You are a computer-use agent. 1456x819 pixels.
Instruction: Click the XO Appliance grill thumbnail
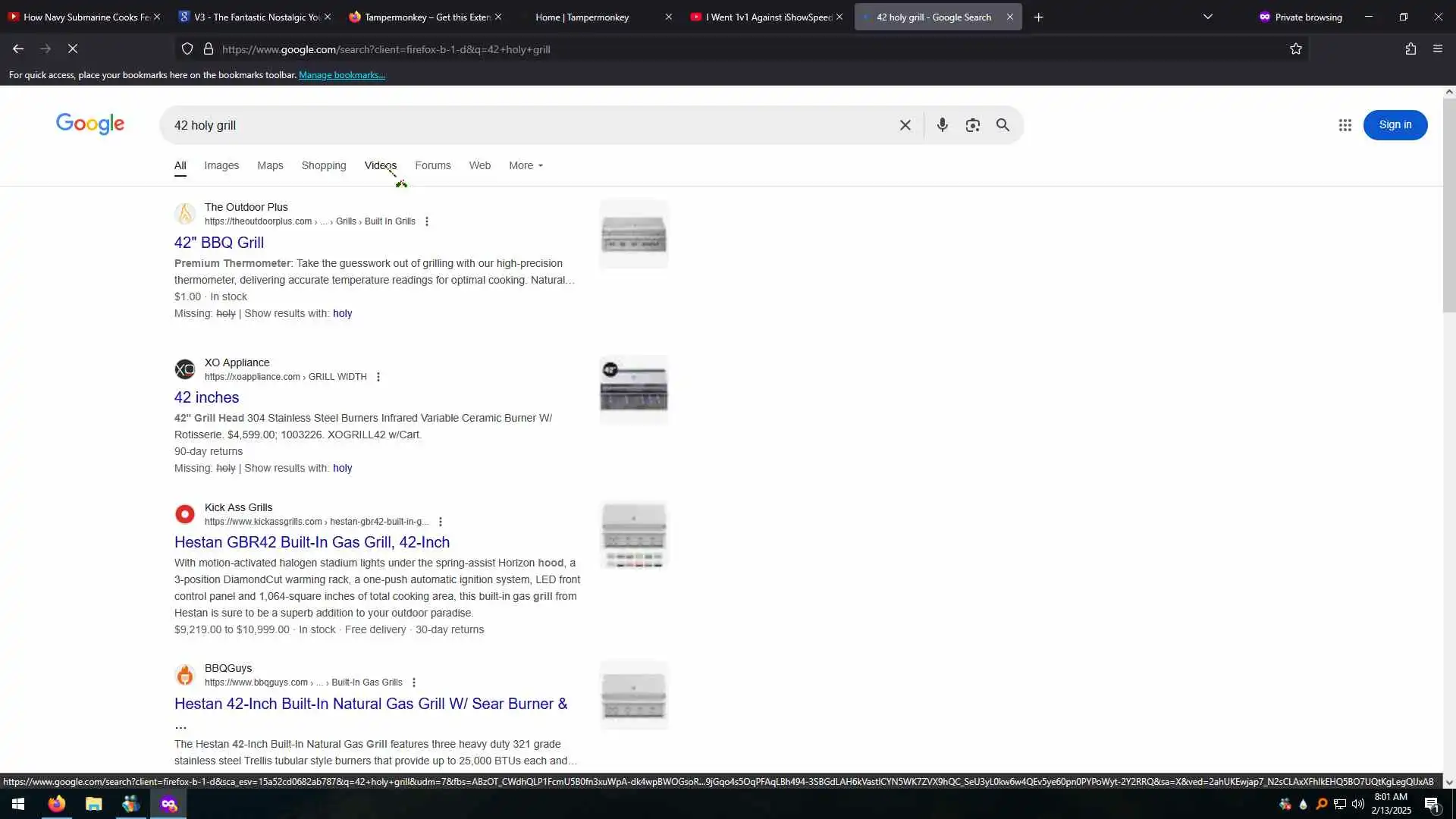(633, 390)
